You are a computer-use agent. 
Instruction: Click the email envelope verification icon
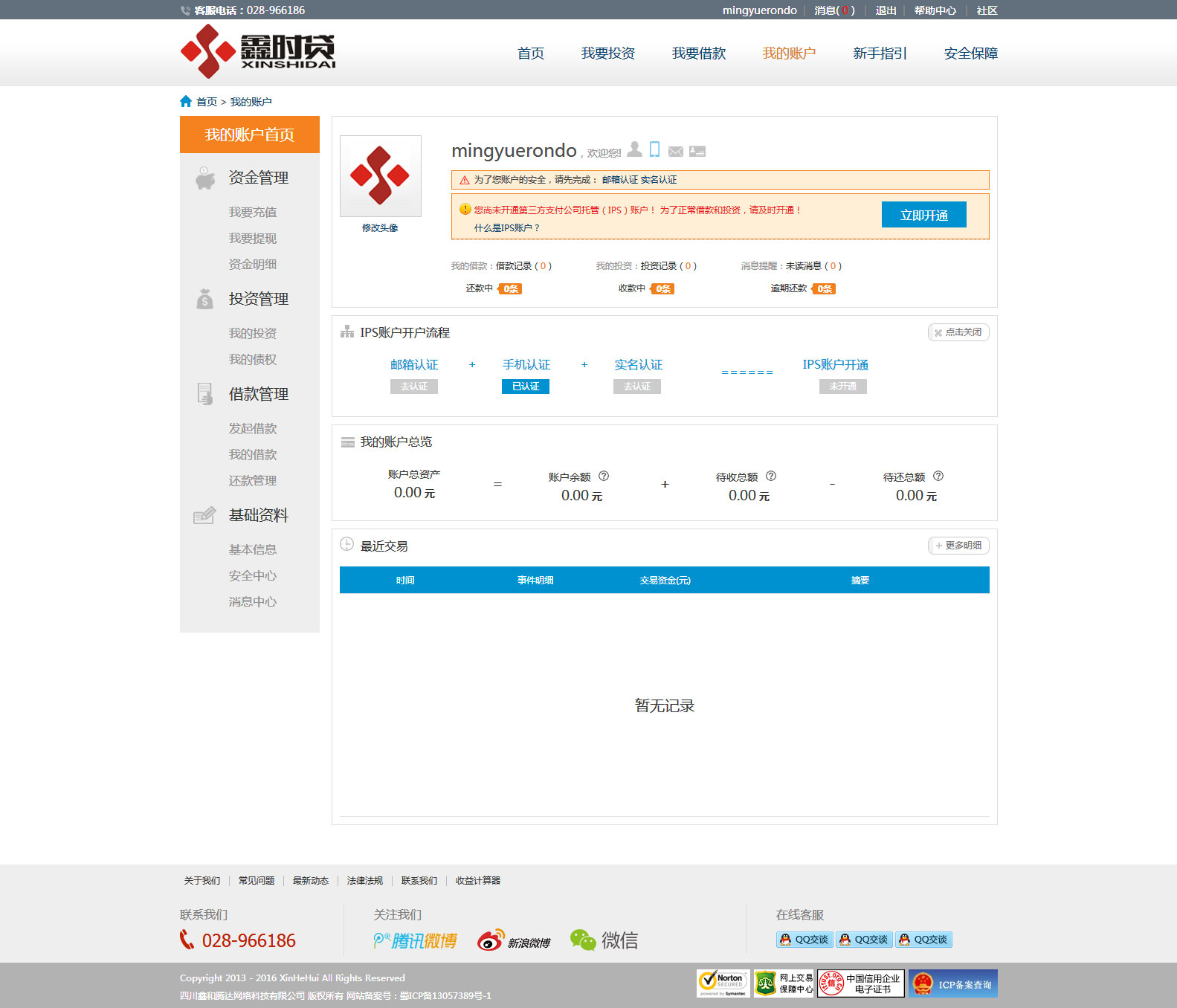(x=675, y=152)
